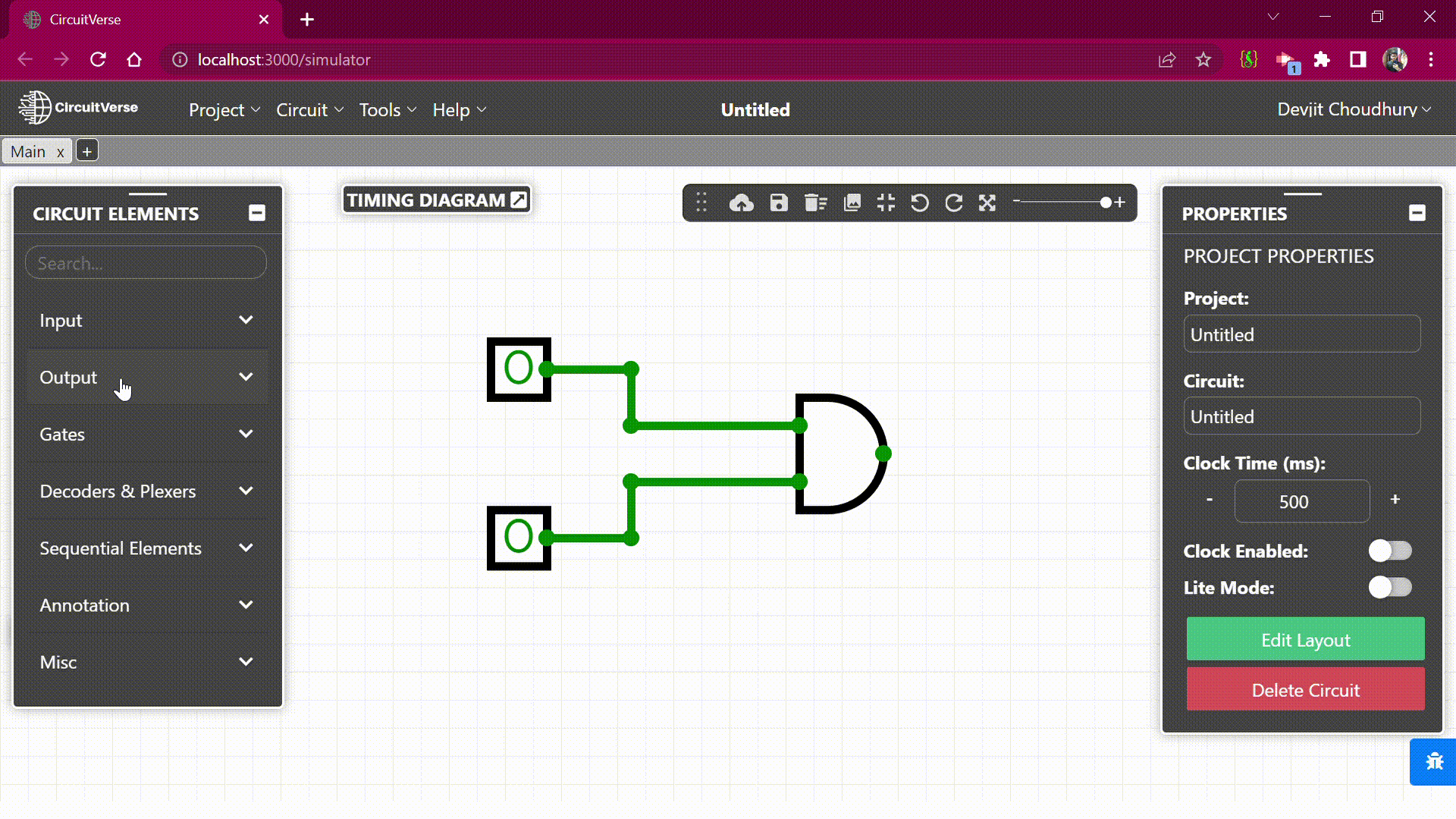Click the bug report icon
This screenshot has width=1456, height=819.
[x=1433, y=761]
